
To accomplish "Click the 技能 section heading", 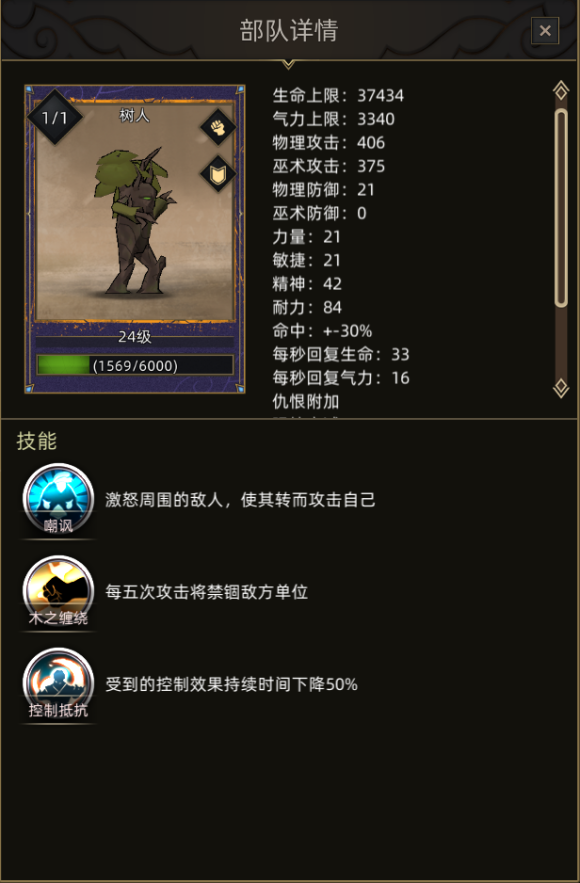I will (x=37, y=440).
